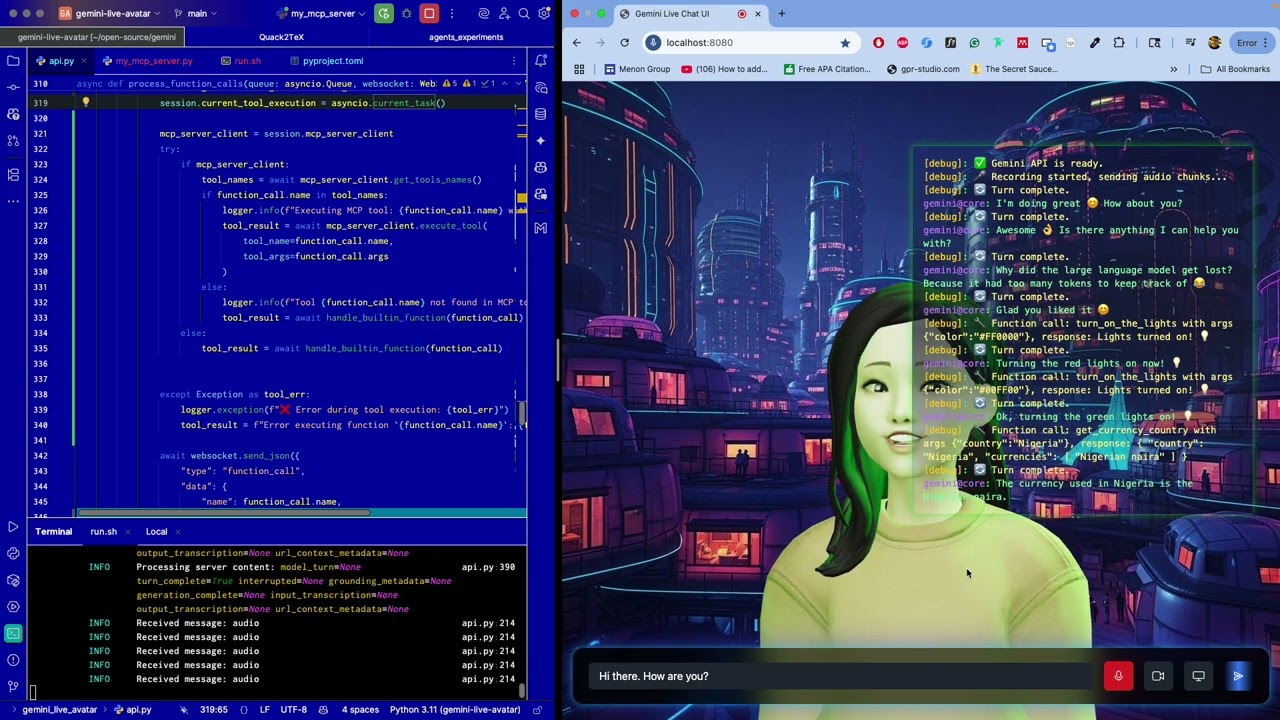
Task: Open the Database tool window icon
Action: click(x=541, y=114)
